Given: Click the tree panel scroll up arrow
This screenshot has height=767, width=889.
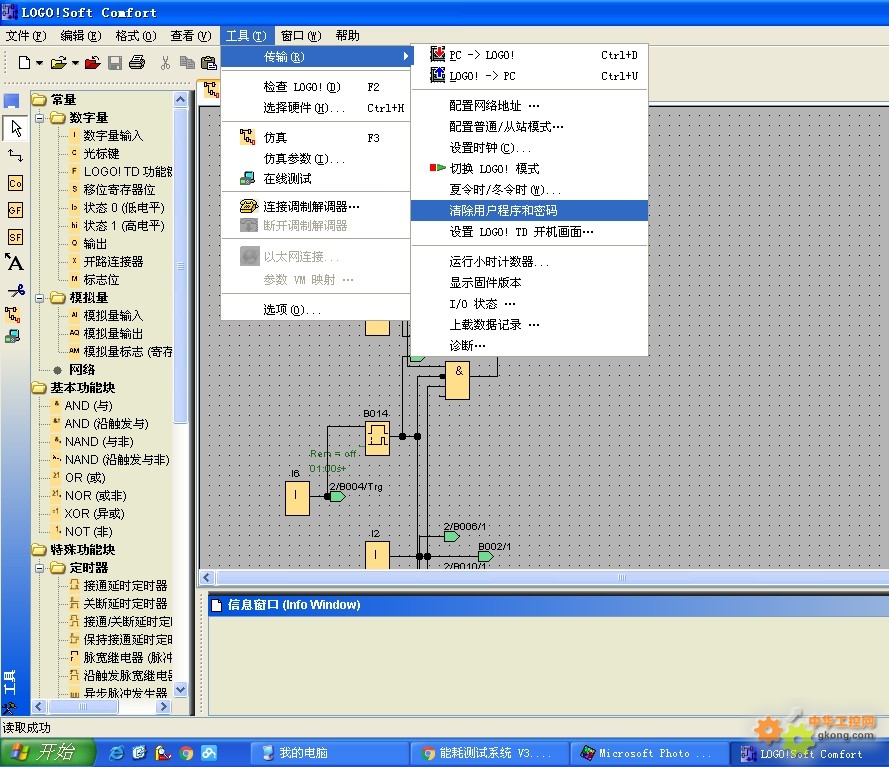Looking at the screenshot, I should tap(180, 100).
